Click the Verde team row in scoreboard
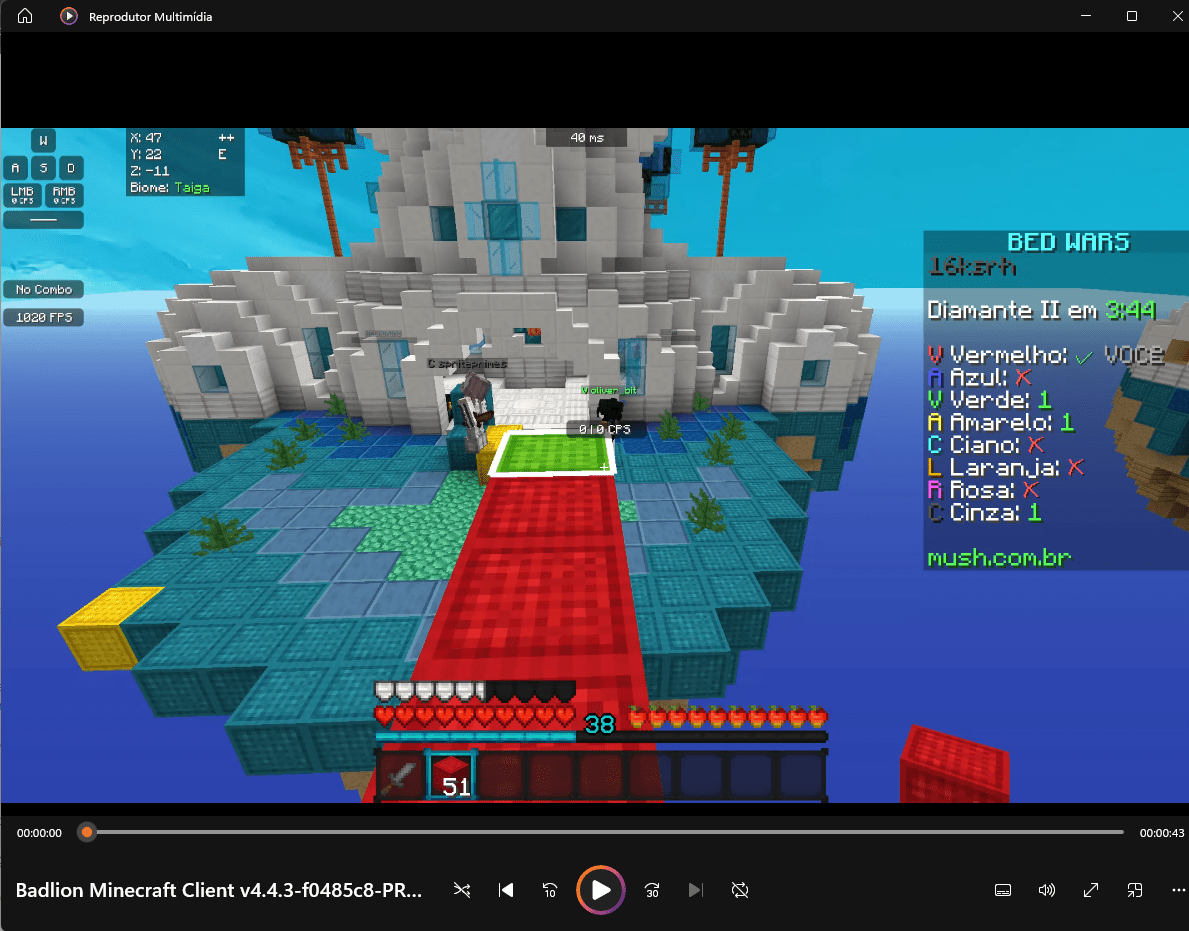This screenshot has width=1189, height=931. 990,400
